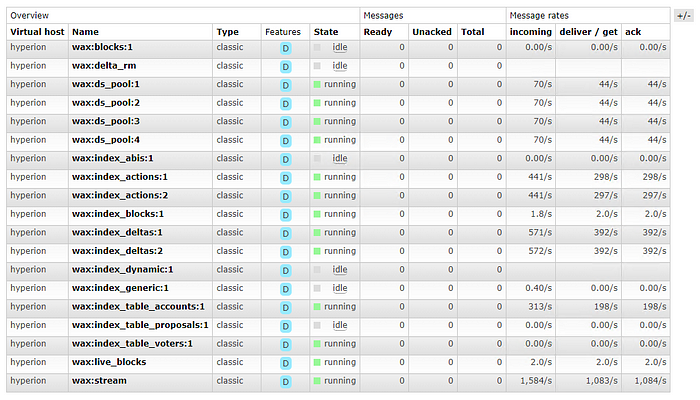Viewport: 700px width, 400px height.
Task: Open the wax:blocks:1 queue
Action: (x=102, y=47)
